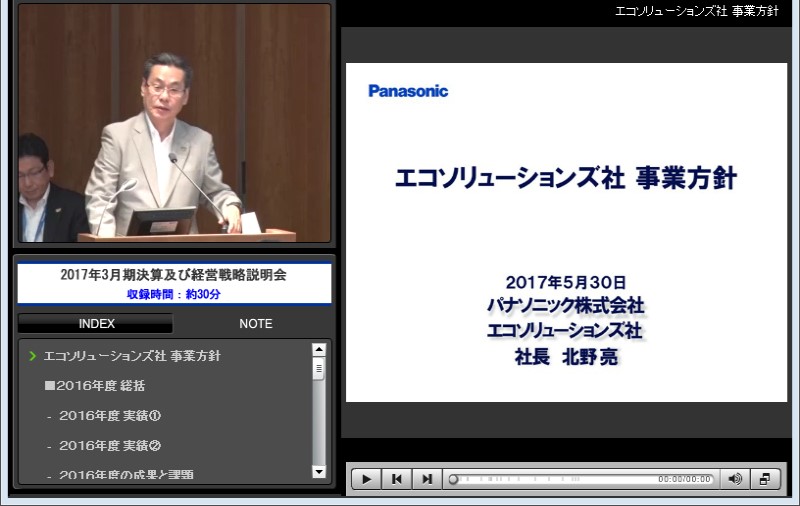Click the seek bar handle knob
The image size is (800, 506).
point(453,479)
